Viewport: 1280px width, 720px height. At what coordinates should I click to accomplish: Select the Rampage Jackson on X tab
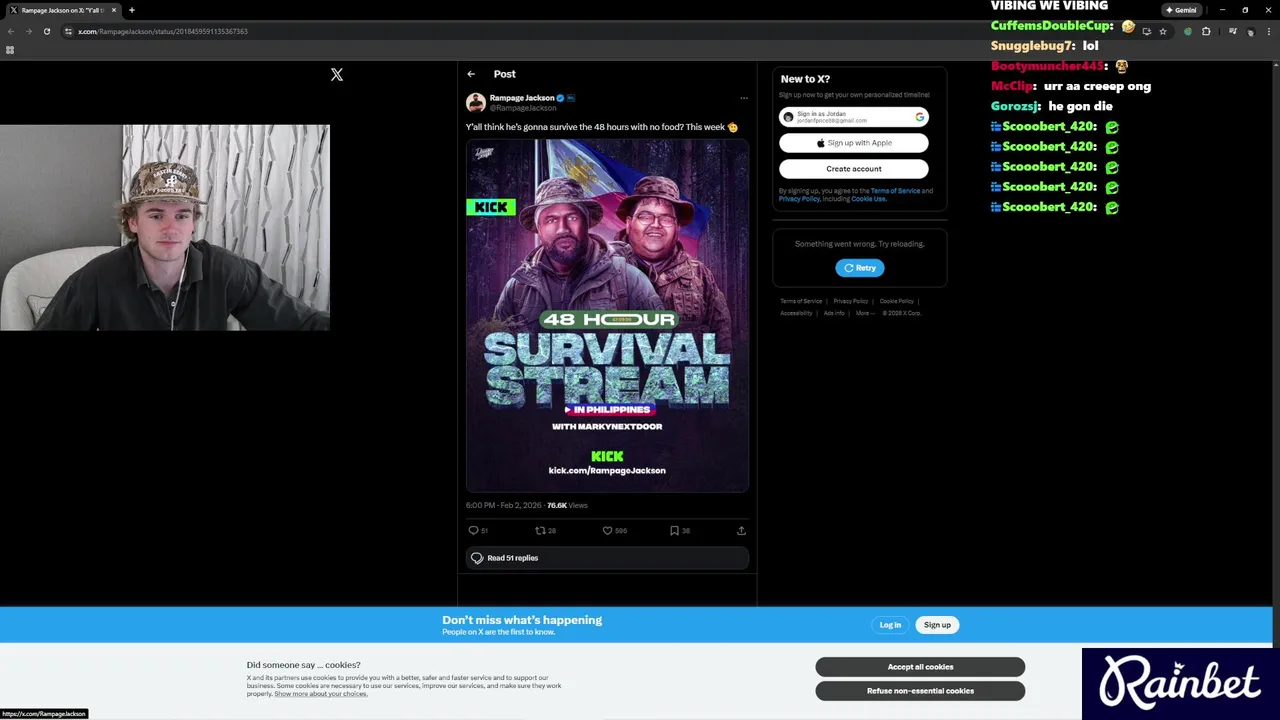[62, 10]
